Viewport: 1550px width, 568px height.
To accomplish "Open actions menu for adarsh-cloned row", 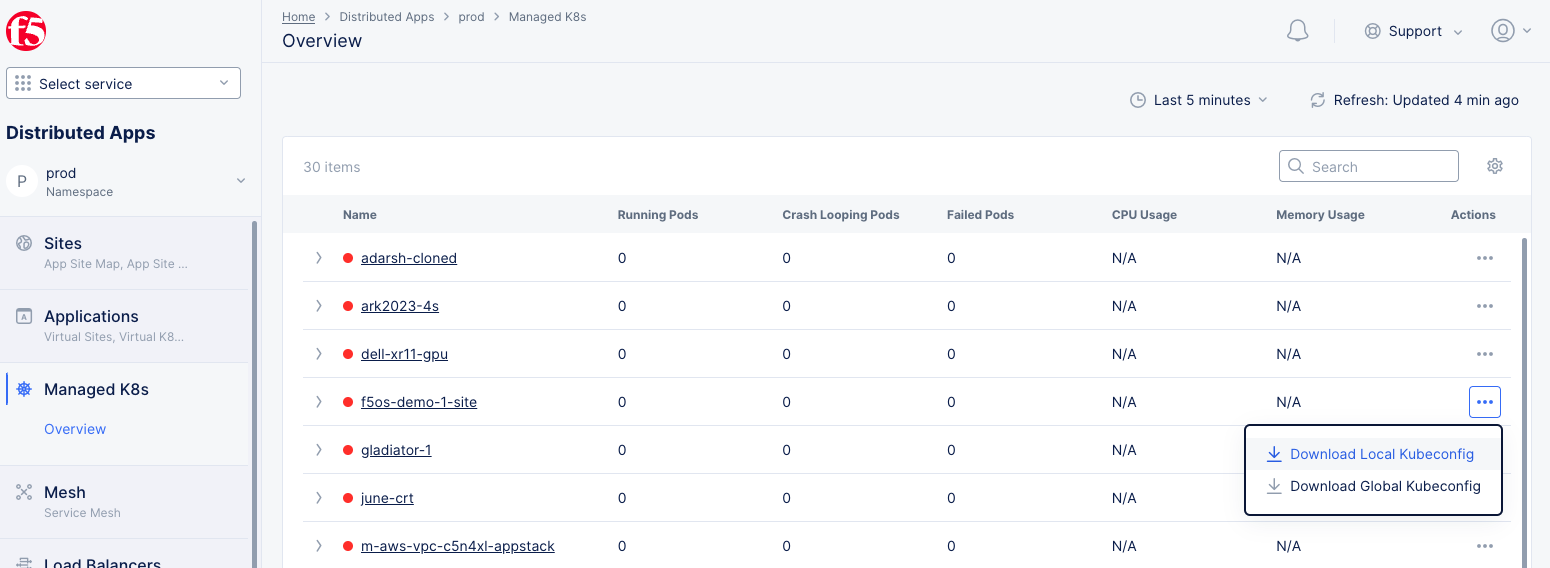I will [1484, 258].
